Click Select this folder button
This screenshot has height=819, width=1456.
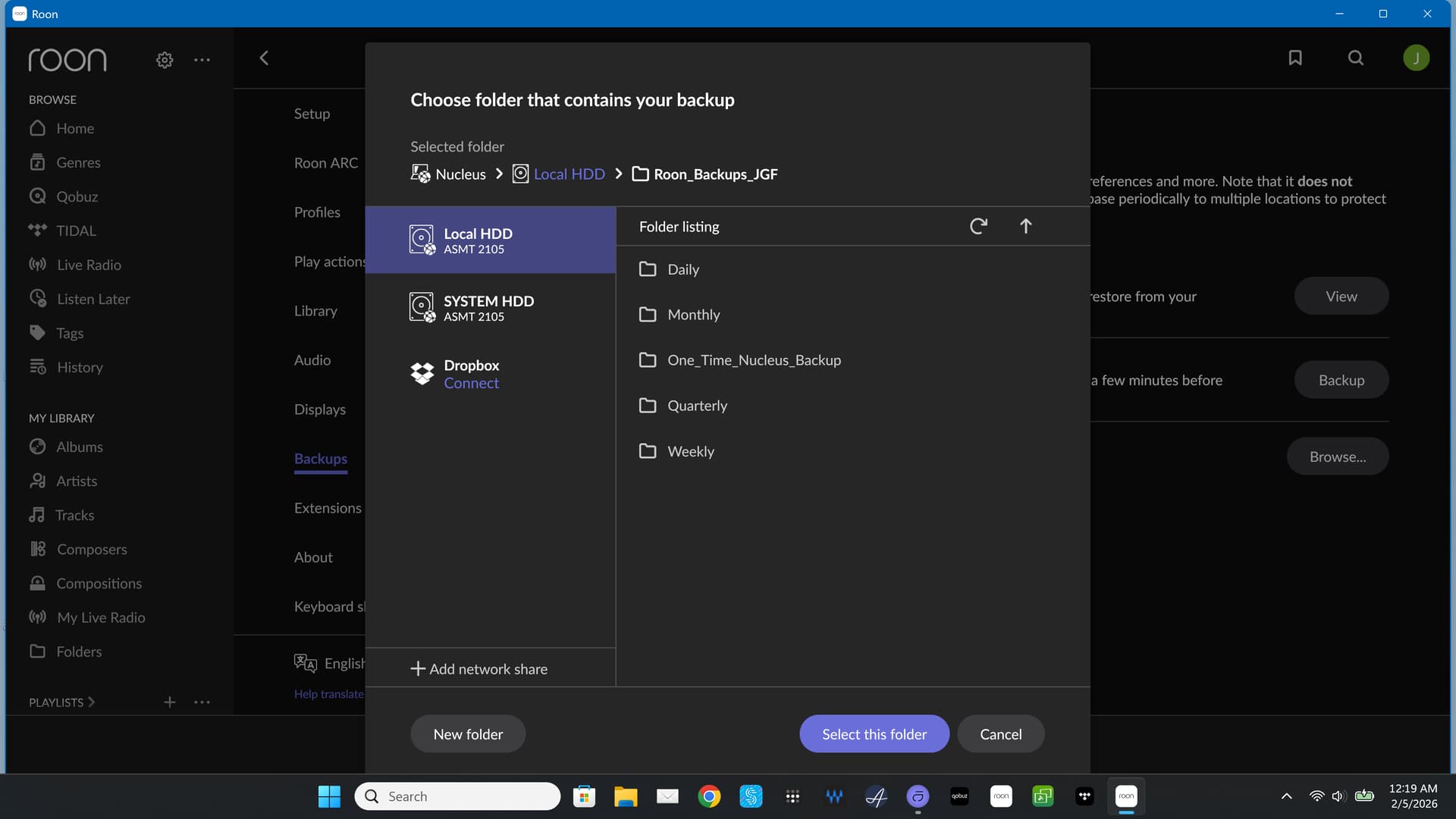point(874,734)
